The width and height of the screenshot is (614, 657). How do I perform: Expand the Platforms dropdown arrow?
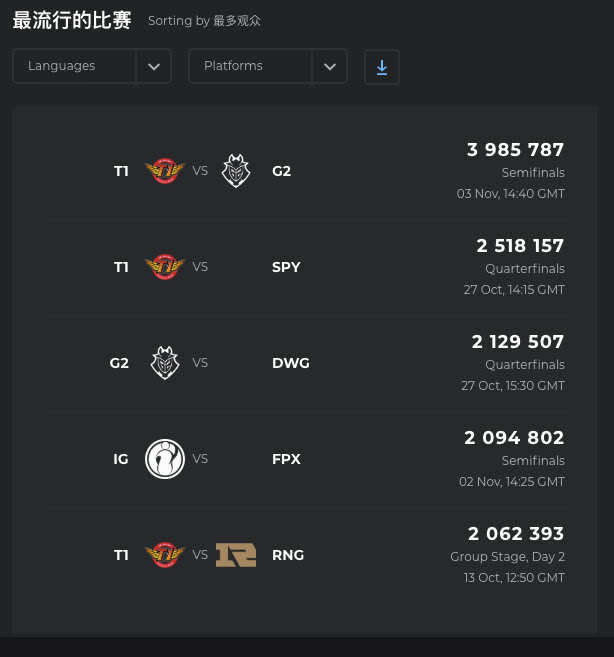(330, 66)
